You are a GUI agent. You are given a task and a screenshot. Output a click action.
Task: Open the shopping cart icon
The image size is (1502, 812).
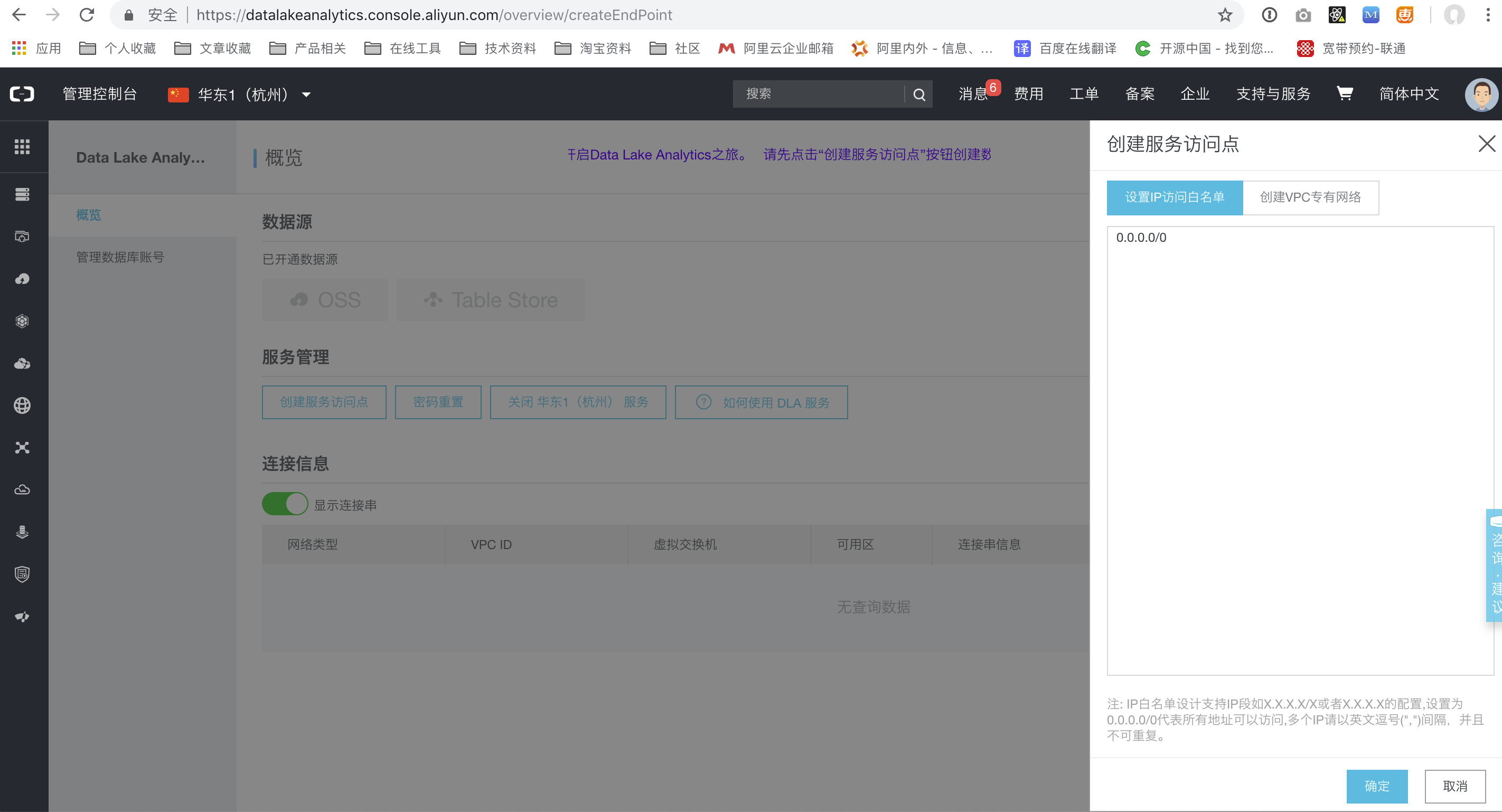pyautogui.click(x=1345, y=93)
